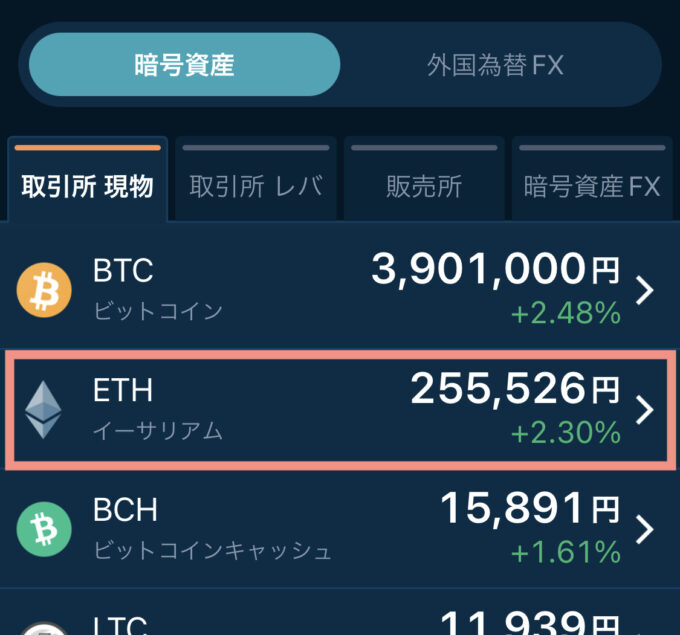Screen dimensions: 680x635
Task: Open ETH details via right chevron
Action: 644,409
